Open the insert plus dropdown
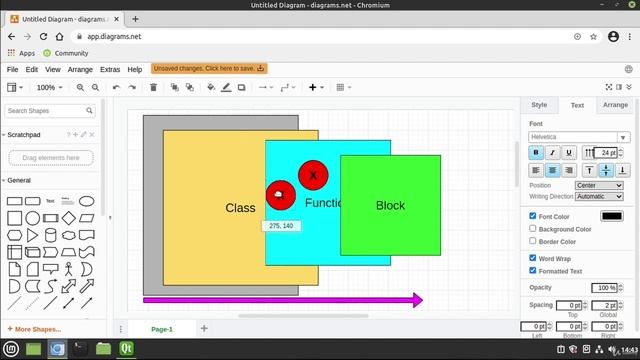This screenshot has width=640, height=360. coord(316,87)
